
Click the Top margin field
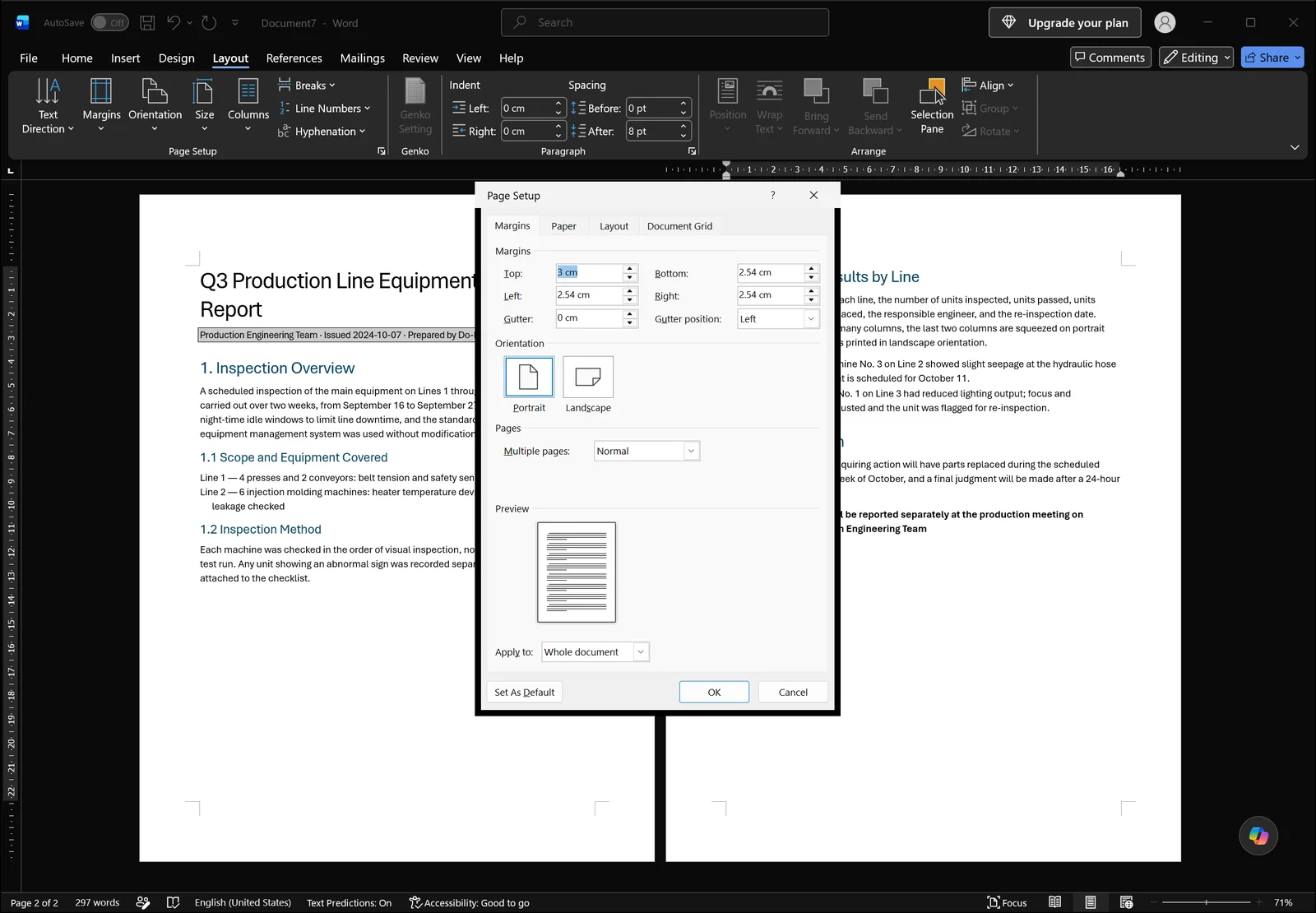(x=589, y=273)
